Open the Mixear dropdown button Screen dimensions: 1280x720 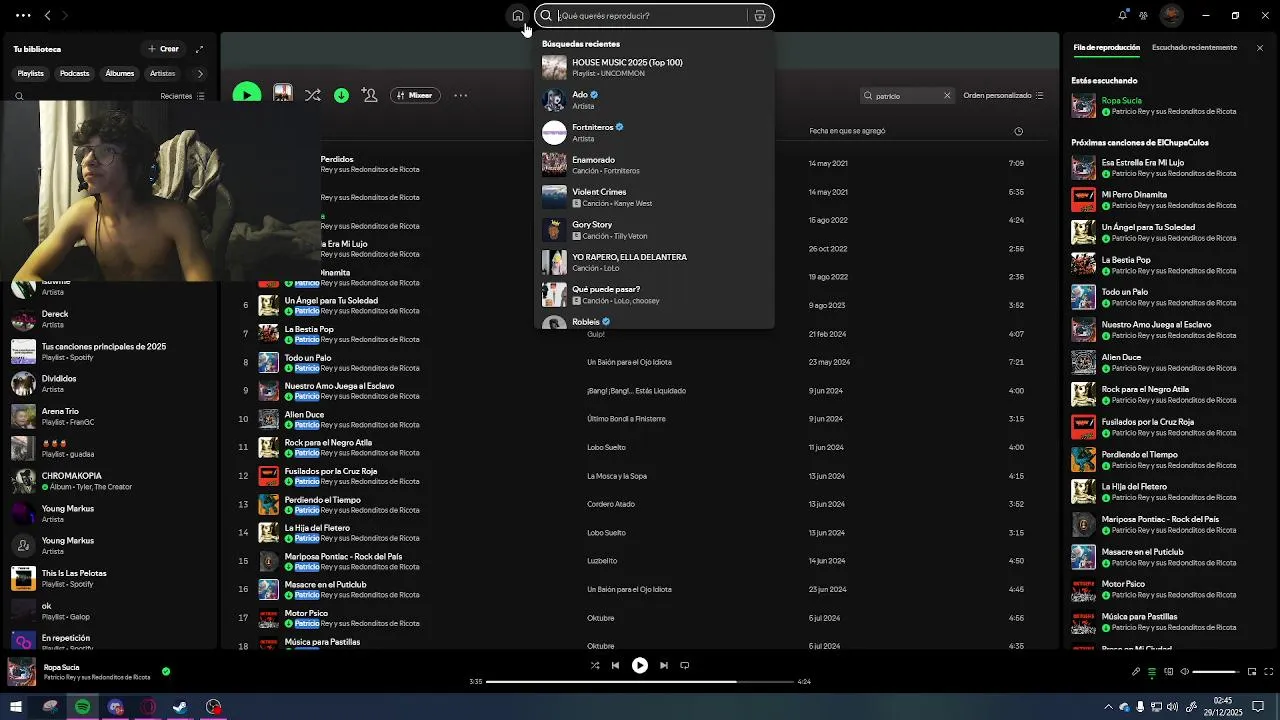415,95
